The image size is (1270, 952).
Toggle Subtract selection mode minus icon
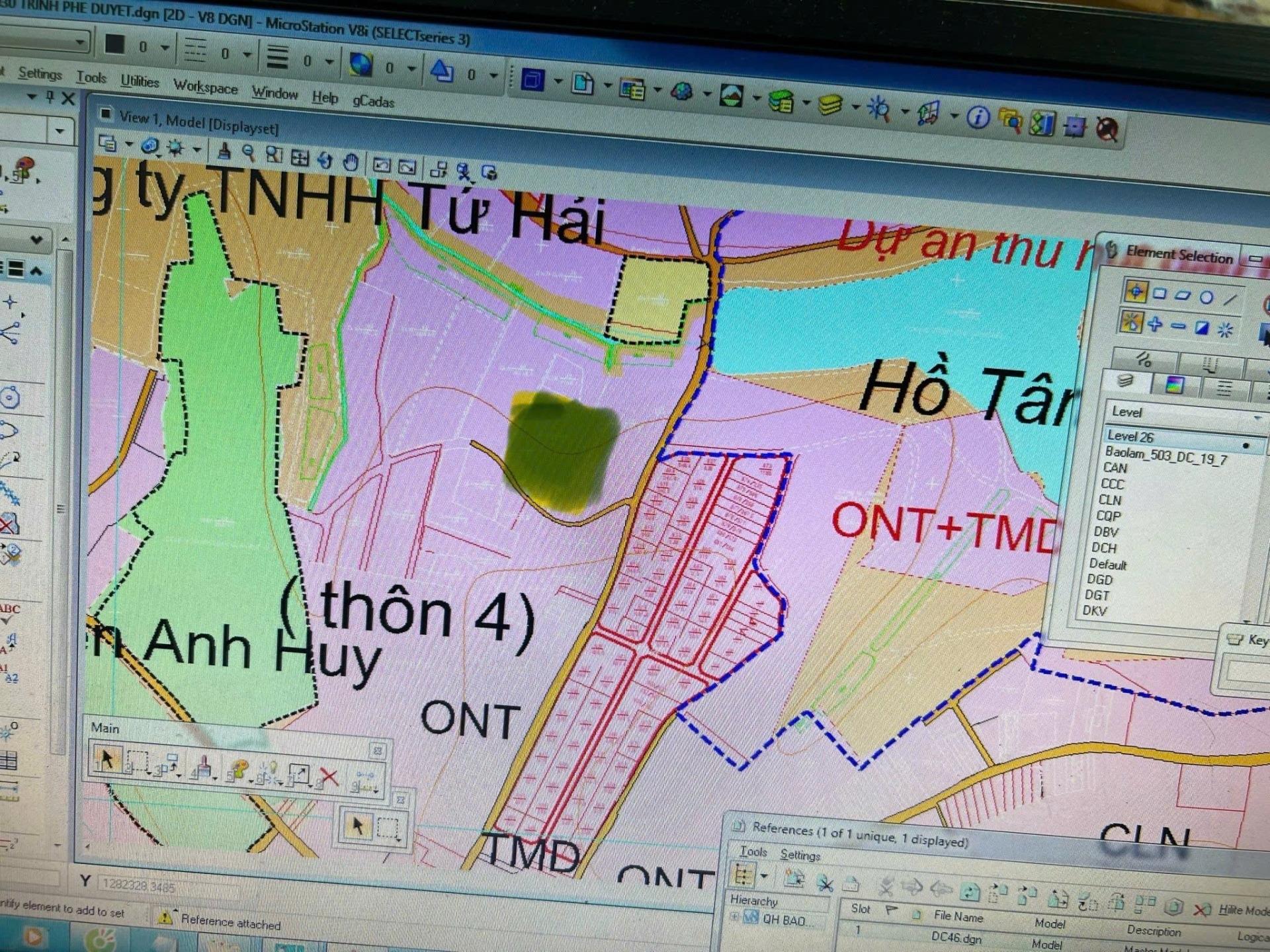click(x=1178, y=327)
